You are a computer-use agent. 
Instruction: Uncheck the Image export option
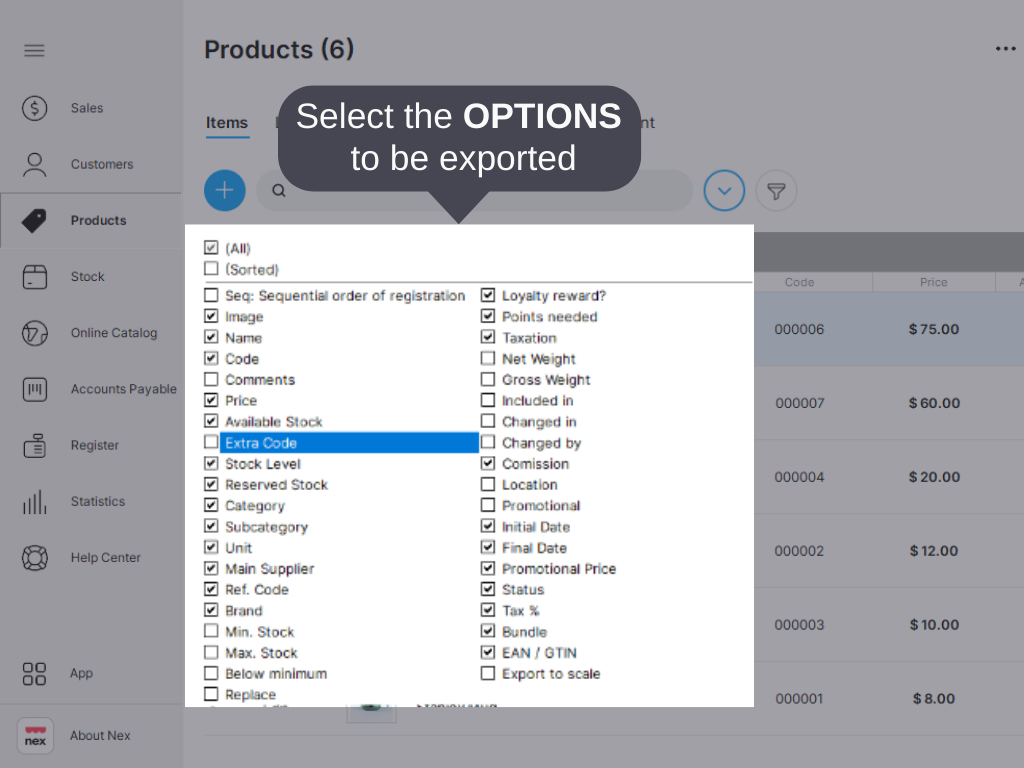pos(211,316)
